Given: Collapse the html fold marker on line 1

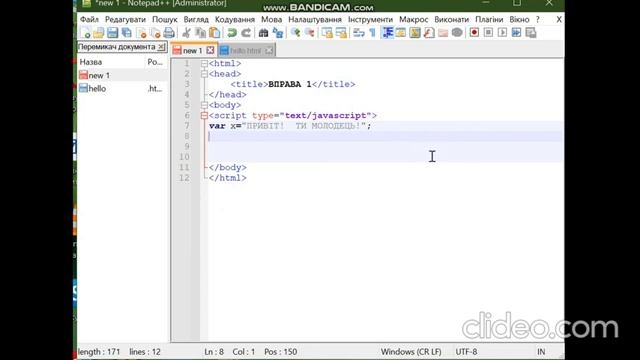Looking at the screenshot, I should 204,64.
